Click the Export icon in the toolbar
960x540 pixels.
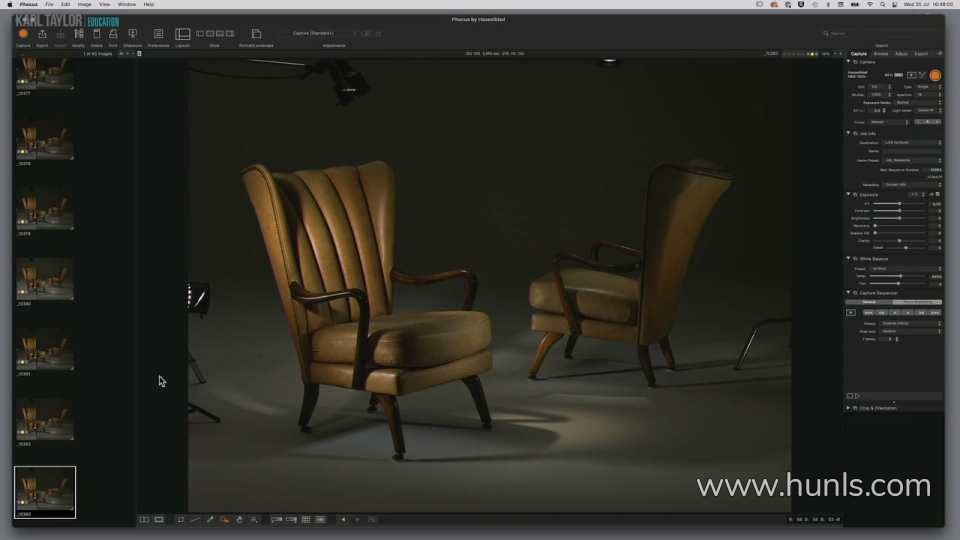coord(42,34)
